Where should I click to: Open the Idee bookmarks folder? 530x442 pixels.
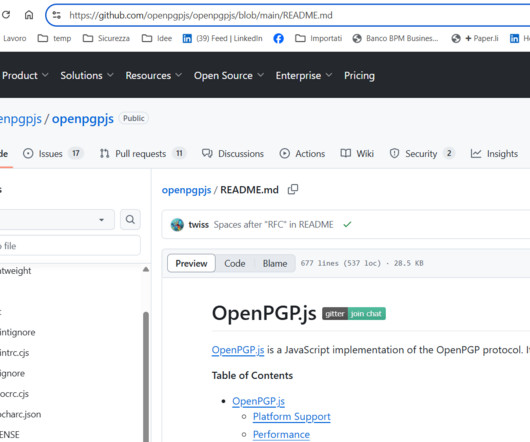157,38
